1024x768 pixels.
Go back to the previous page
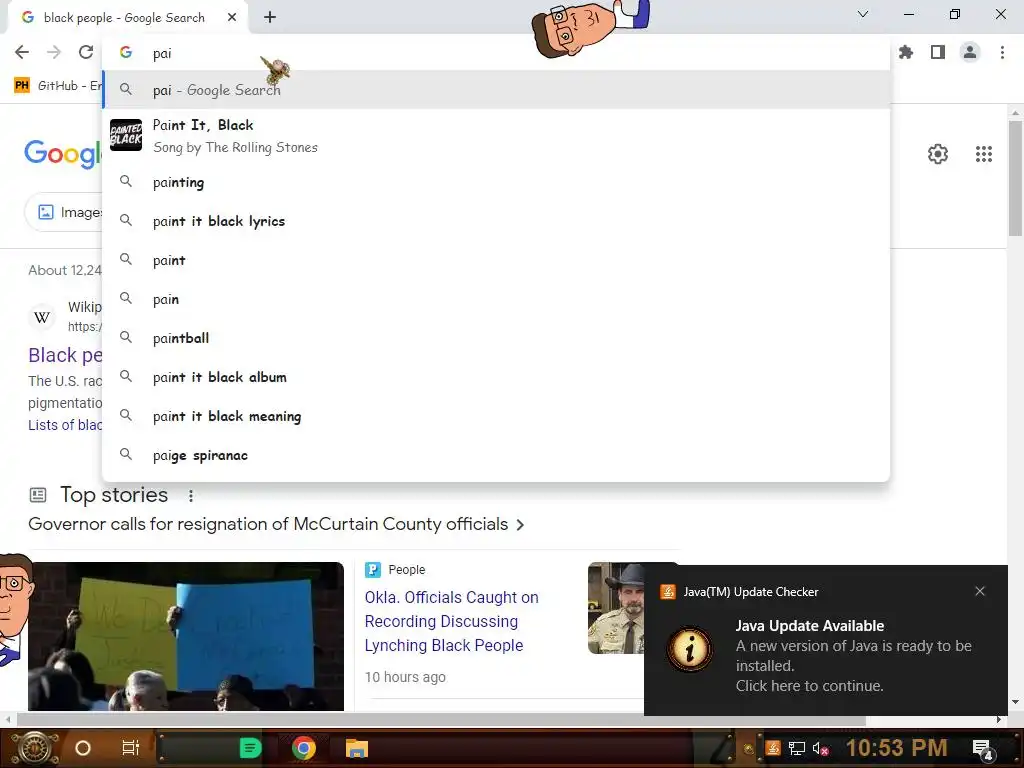(x=22, y=52)
